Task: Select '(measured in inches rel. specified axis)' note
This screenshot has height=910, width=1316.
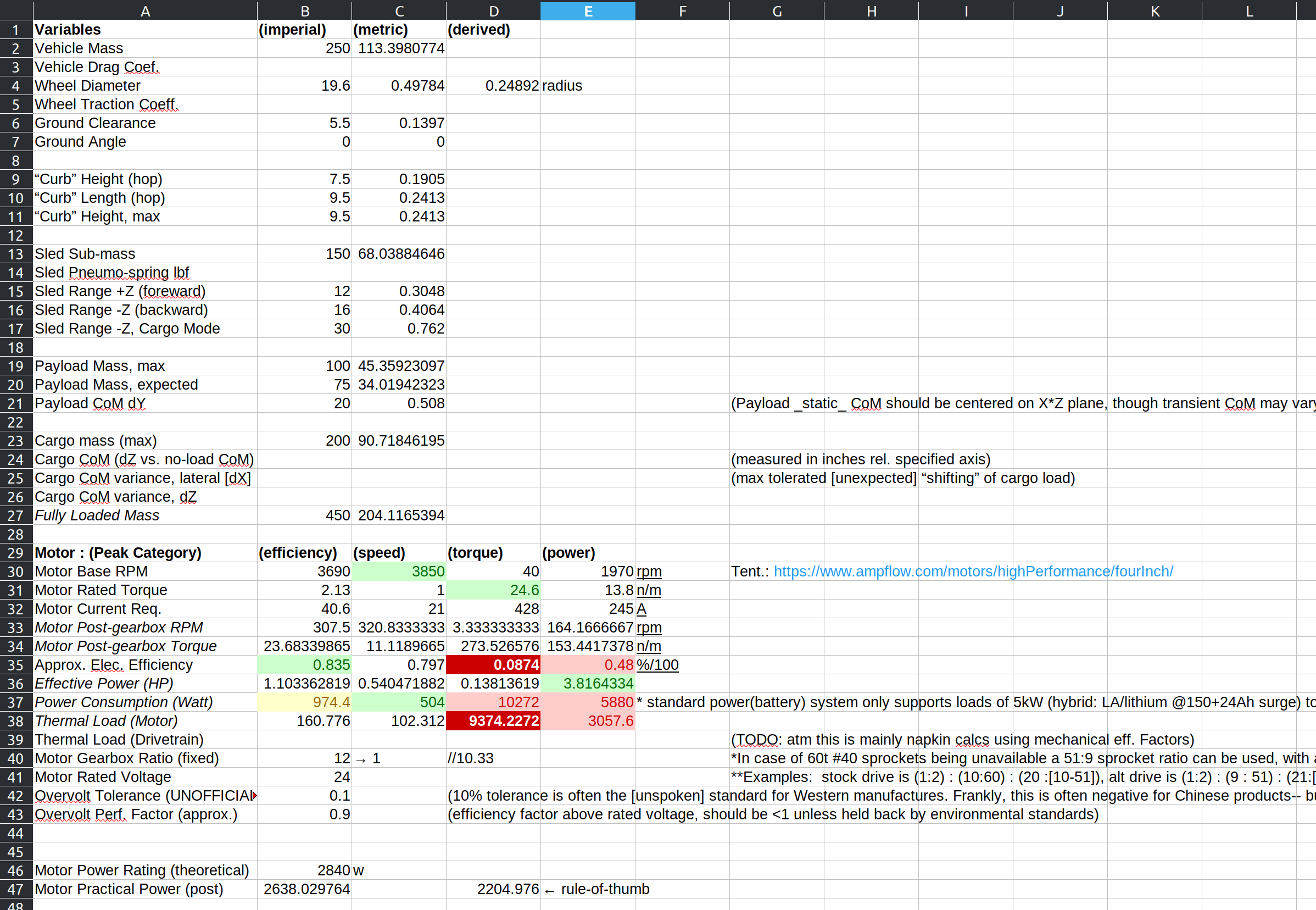Action: pyautogui.click(x=861, y=459)
